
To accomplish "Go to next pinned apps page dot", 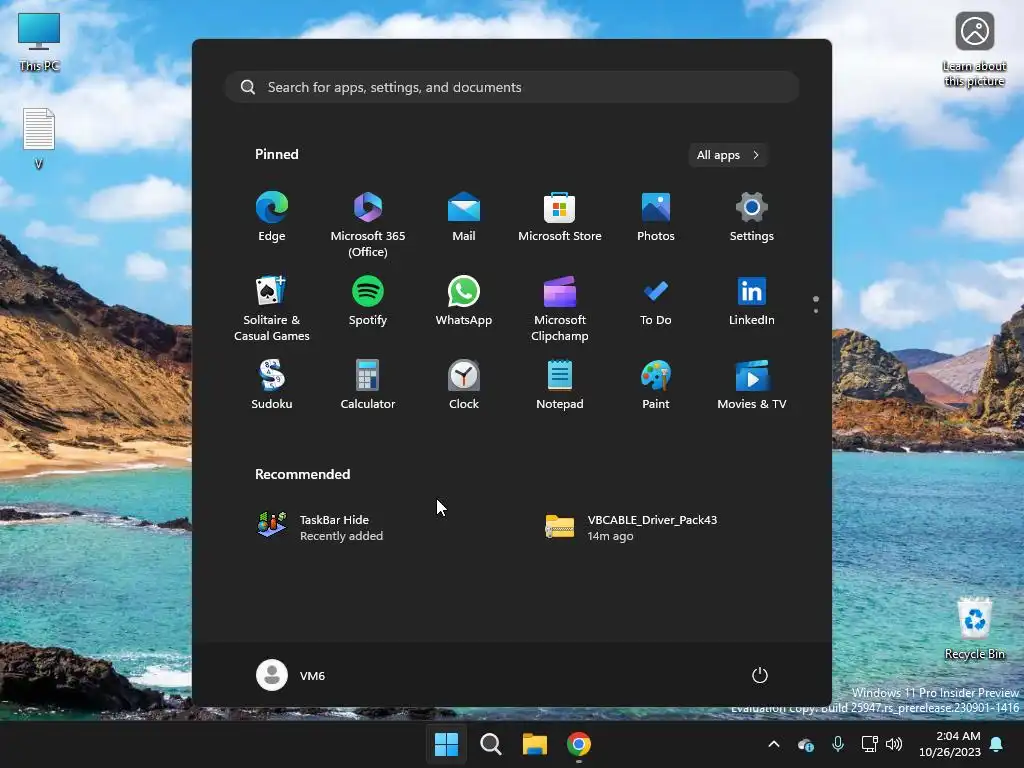I will pyautogui.click(x=816, y=311).
